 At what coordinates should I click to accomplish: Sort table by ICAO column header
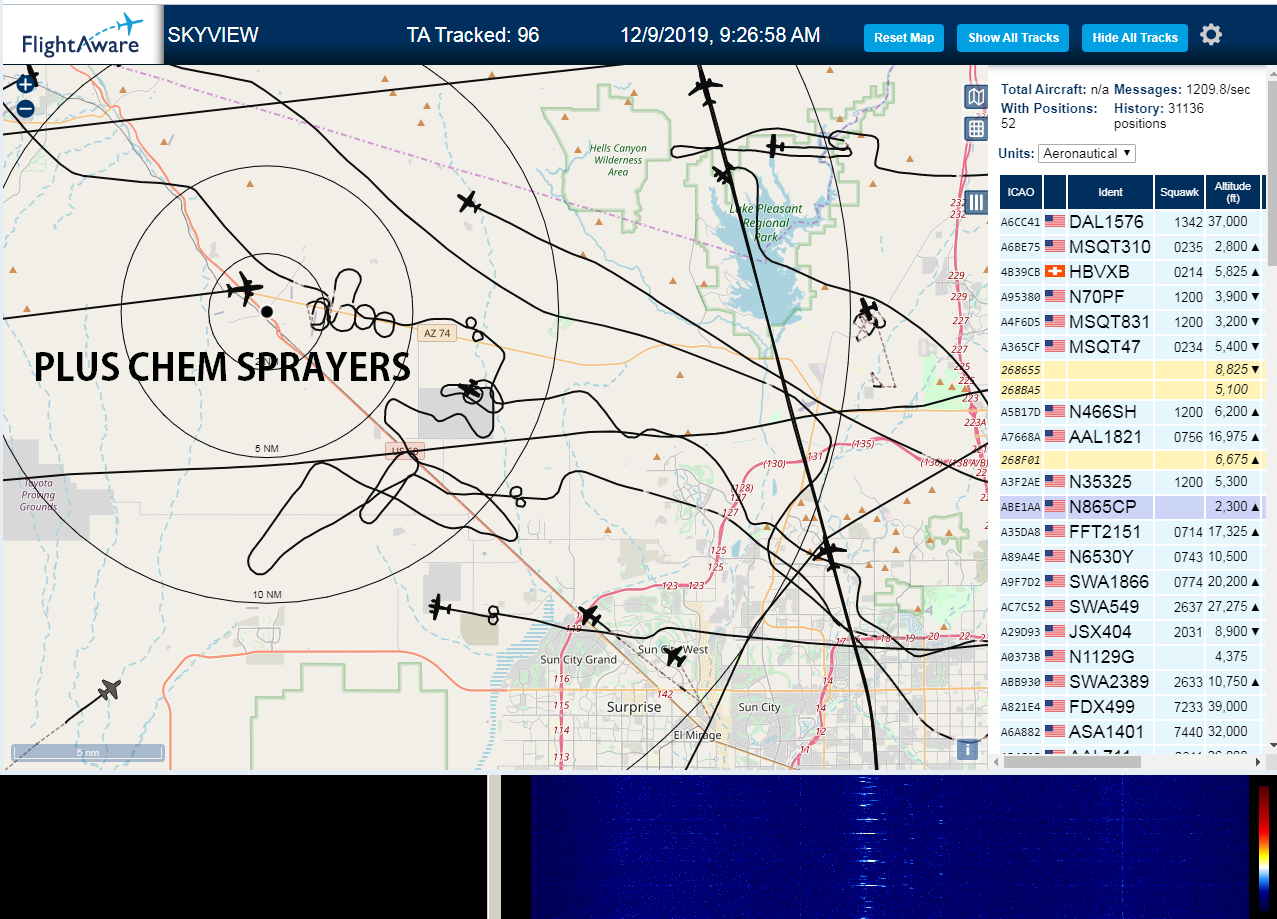[x=1021, y=192]
